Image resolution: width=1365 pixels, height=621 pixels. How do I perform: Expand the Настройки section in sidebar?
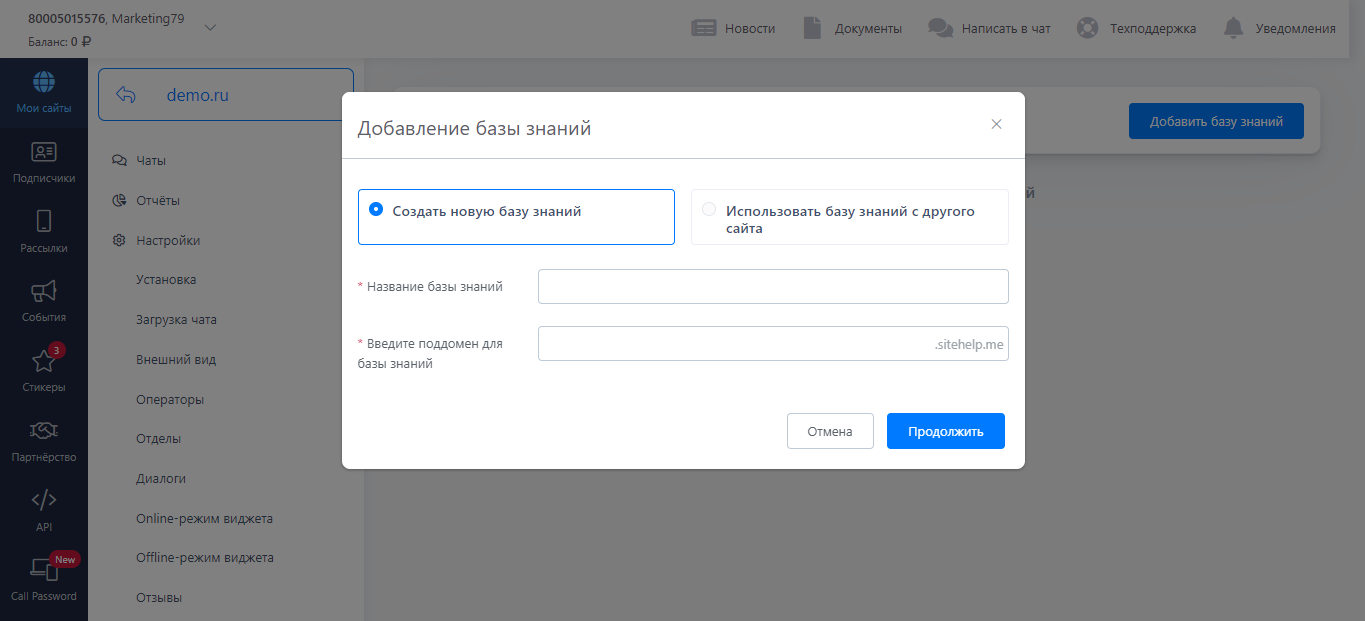tap(167, 241)
